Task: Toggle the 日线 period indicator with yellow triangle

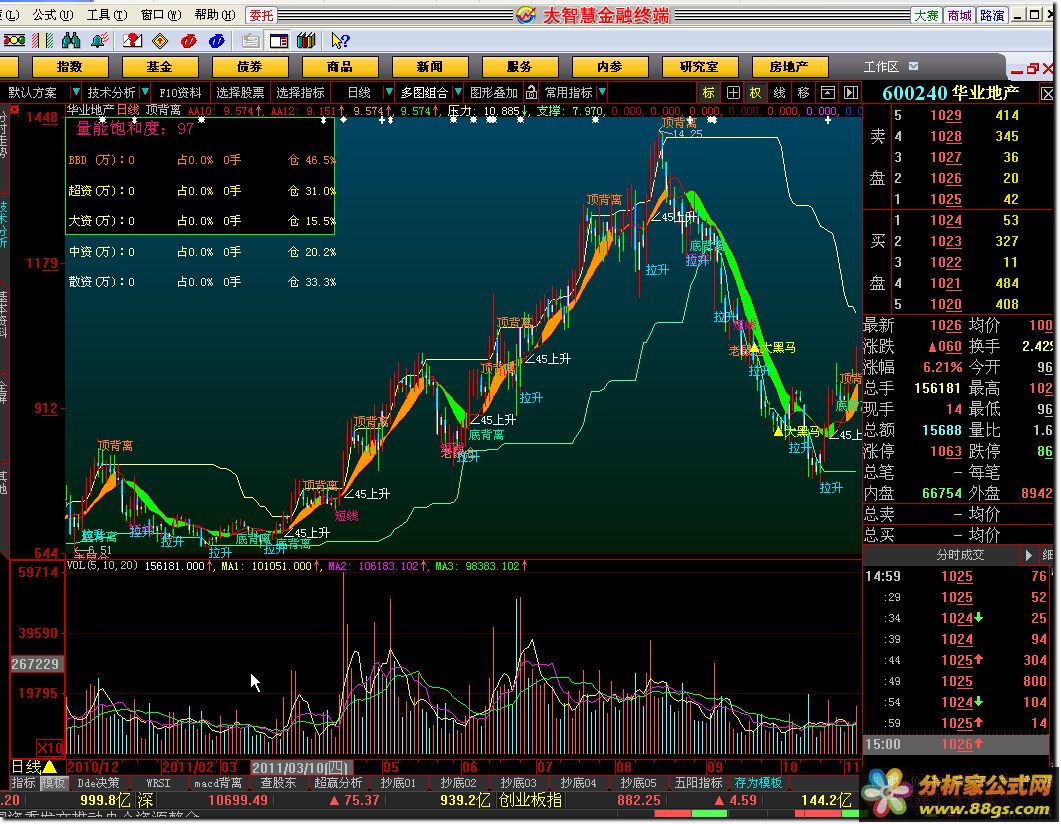Action: click(x=34, y=766)
